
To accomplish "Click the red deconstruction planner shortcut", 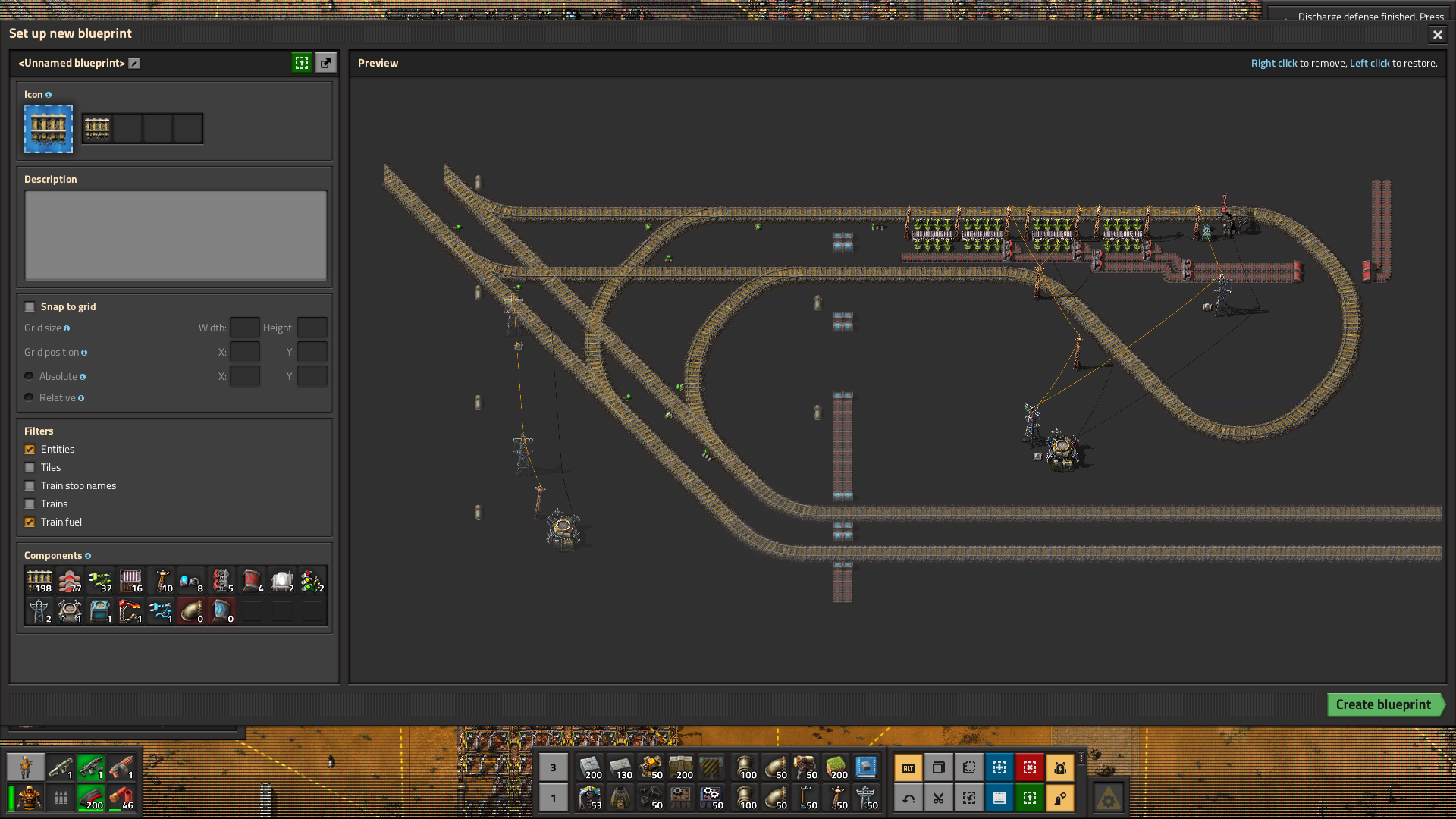I will [x=1030, y=768].
